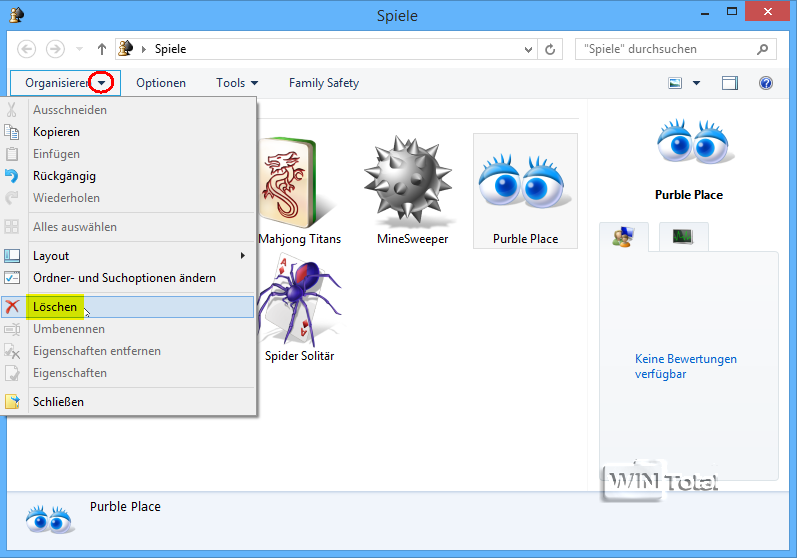Click the properties sheet icon beside Eigenschaften

pyautogui.click(x=12, y=373)
